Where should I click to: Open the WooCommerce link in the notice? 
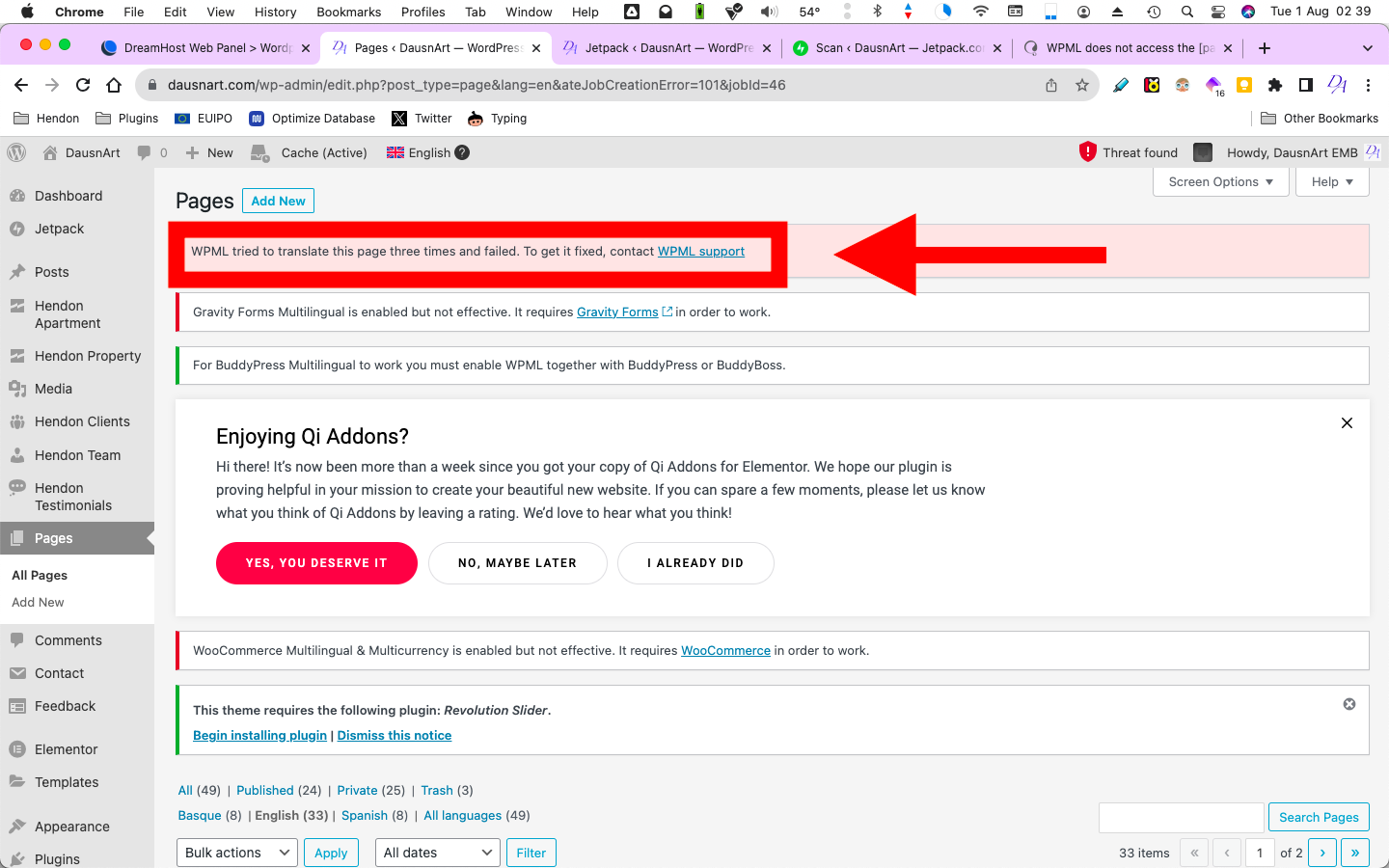(725, 651)
